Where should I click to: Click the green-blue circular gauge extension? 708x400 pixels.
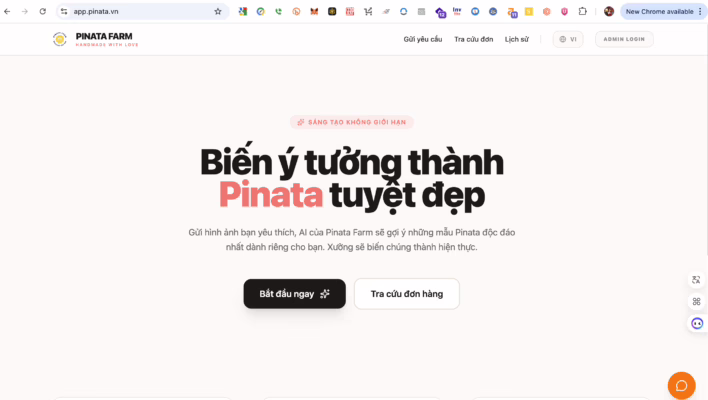pos(261,11)
